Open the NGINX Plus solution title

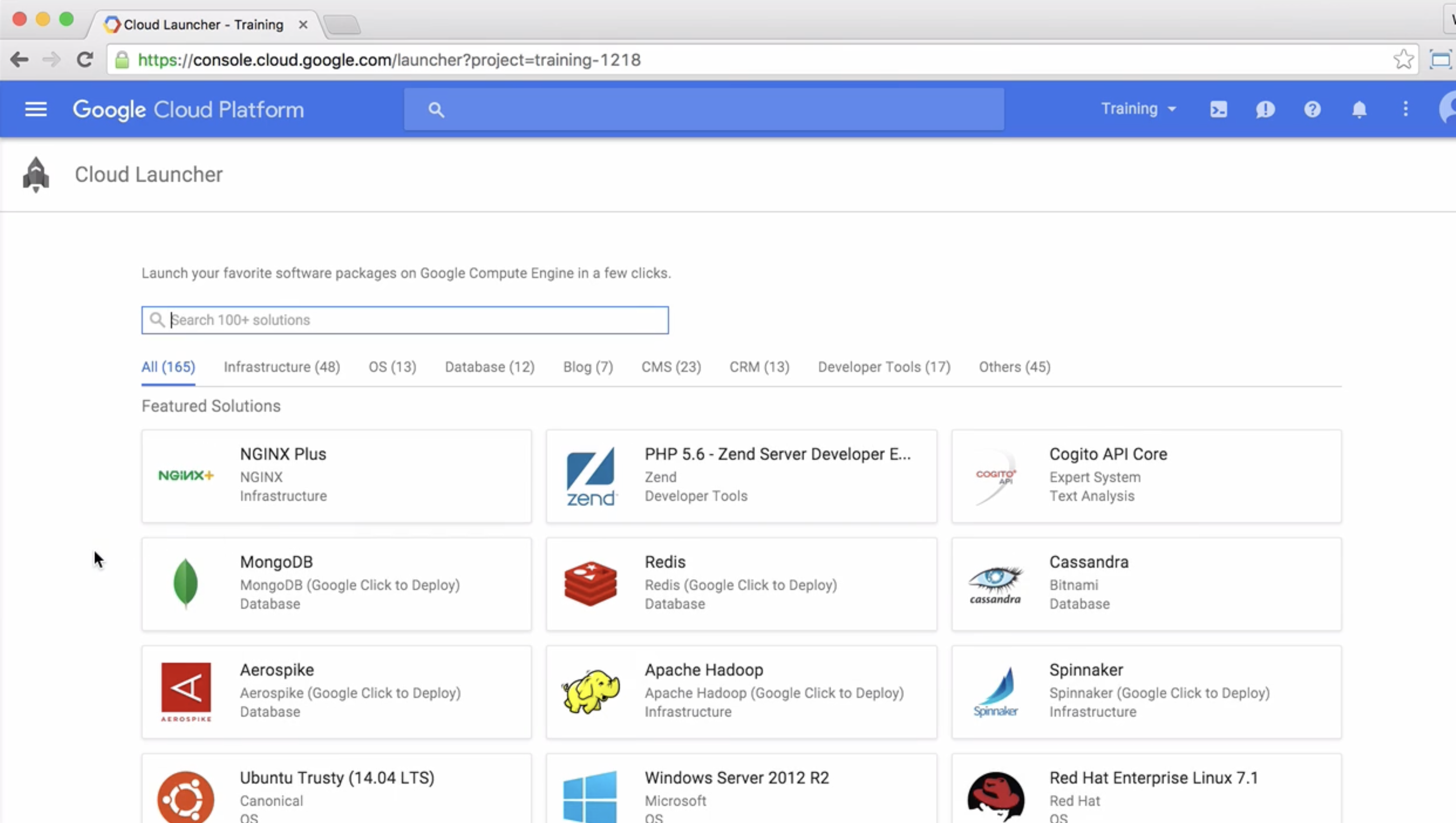[283, 454]
